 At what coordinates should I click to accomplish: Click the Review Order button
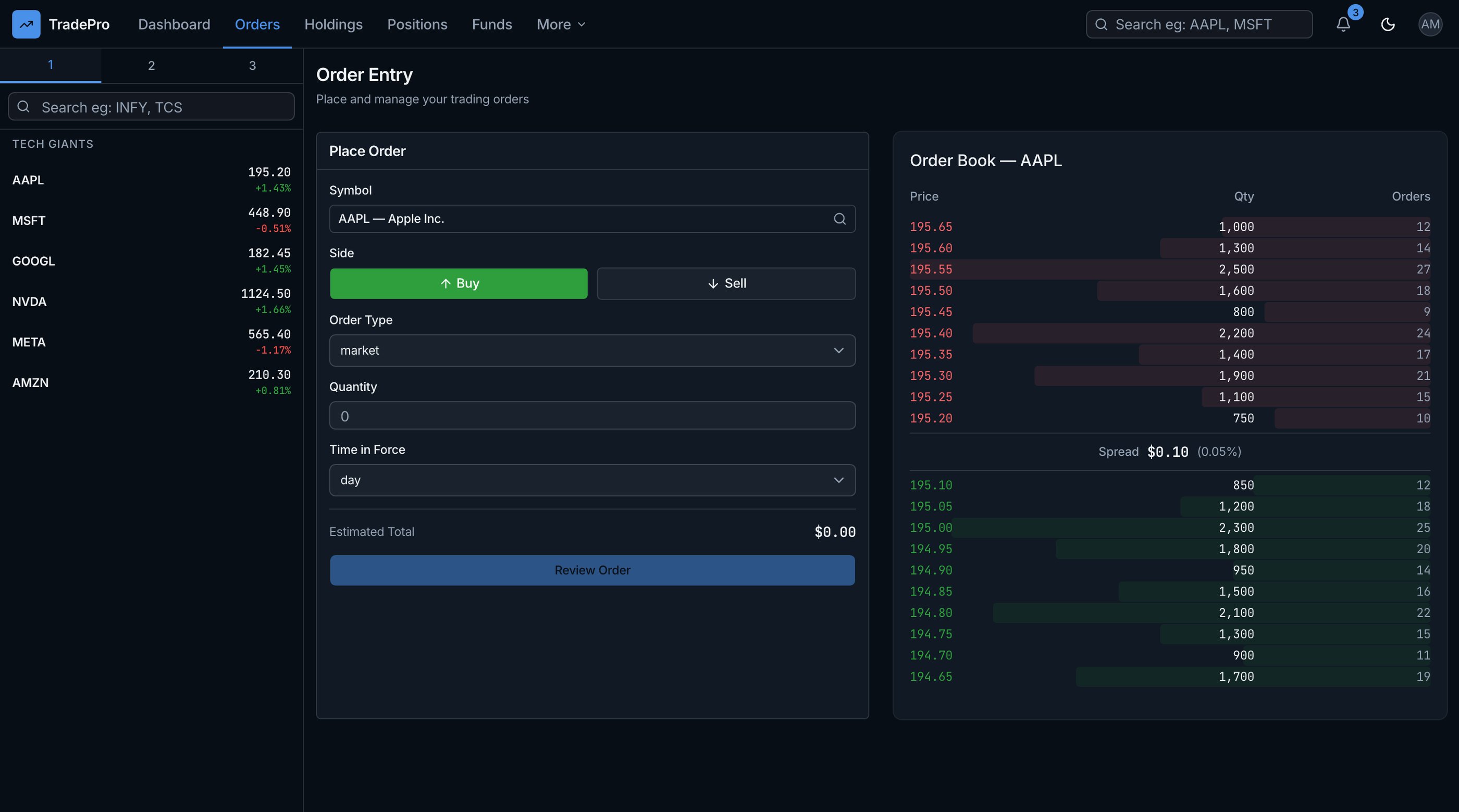pyautogui.click(x=592, y=570)
